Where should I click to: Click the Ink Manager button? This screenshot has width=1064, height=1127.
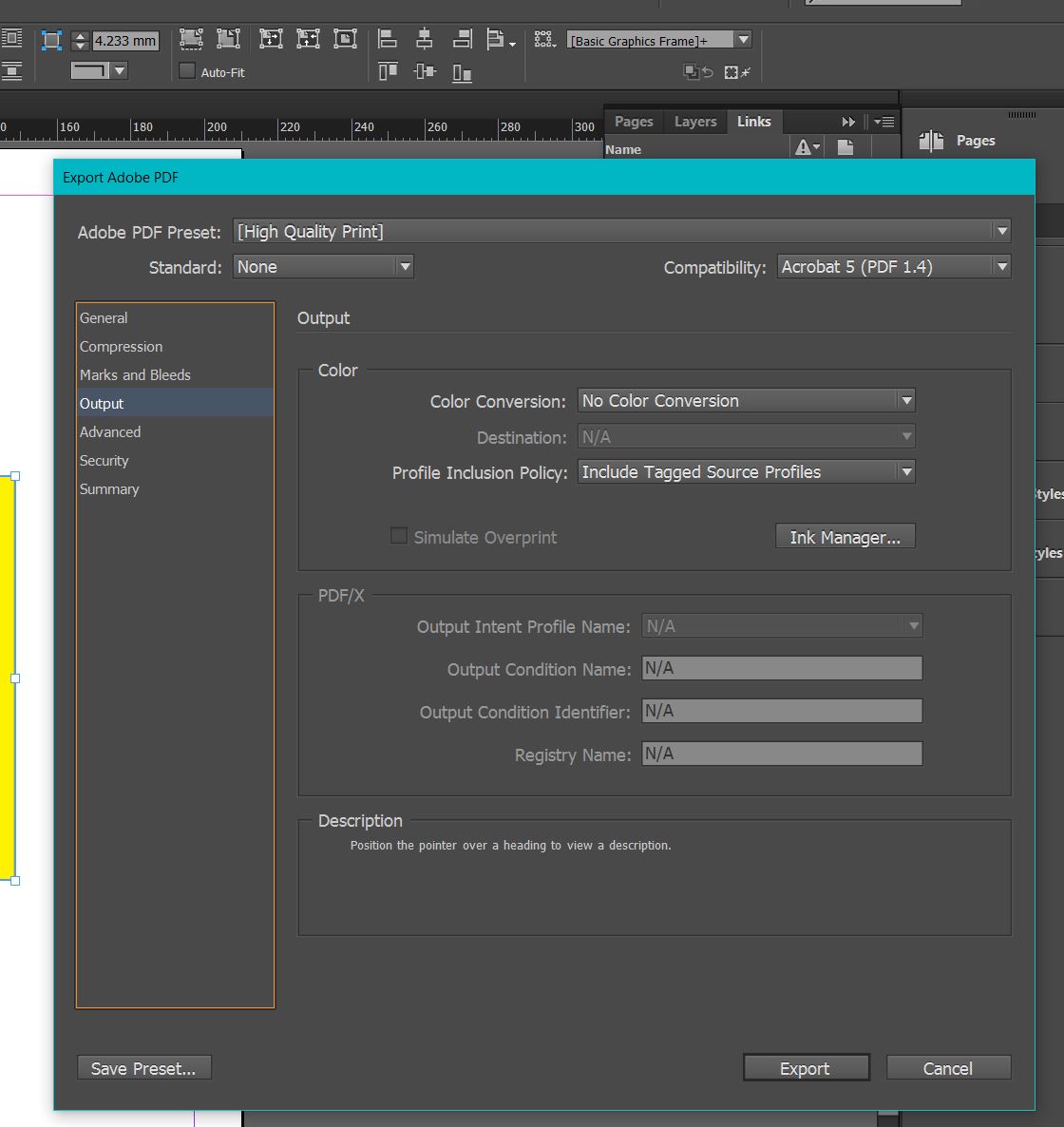coord(845,537)
